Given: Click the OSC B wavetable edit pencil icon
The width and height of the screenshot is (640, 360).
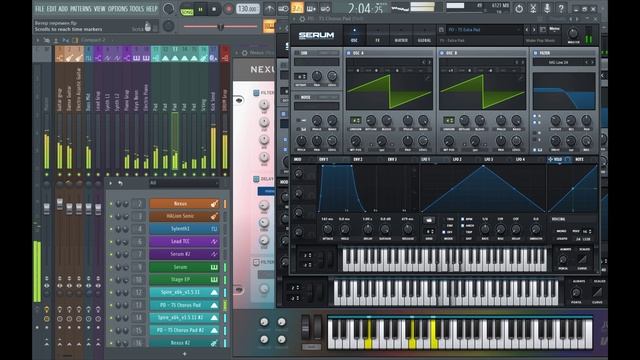Looking at the screenshot, I should [521, 78].
